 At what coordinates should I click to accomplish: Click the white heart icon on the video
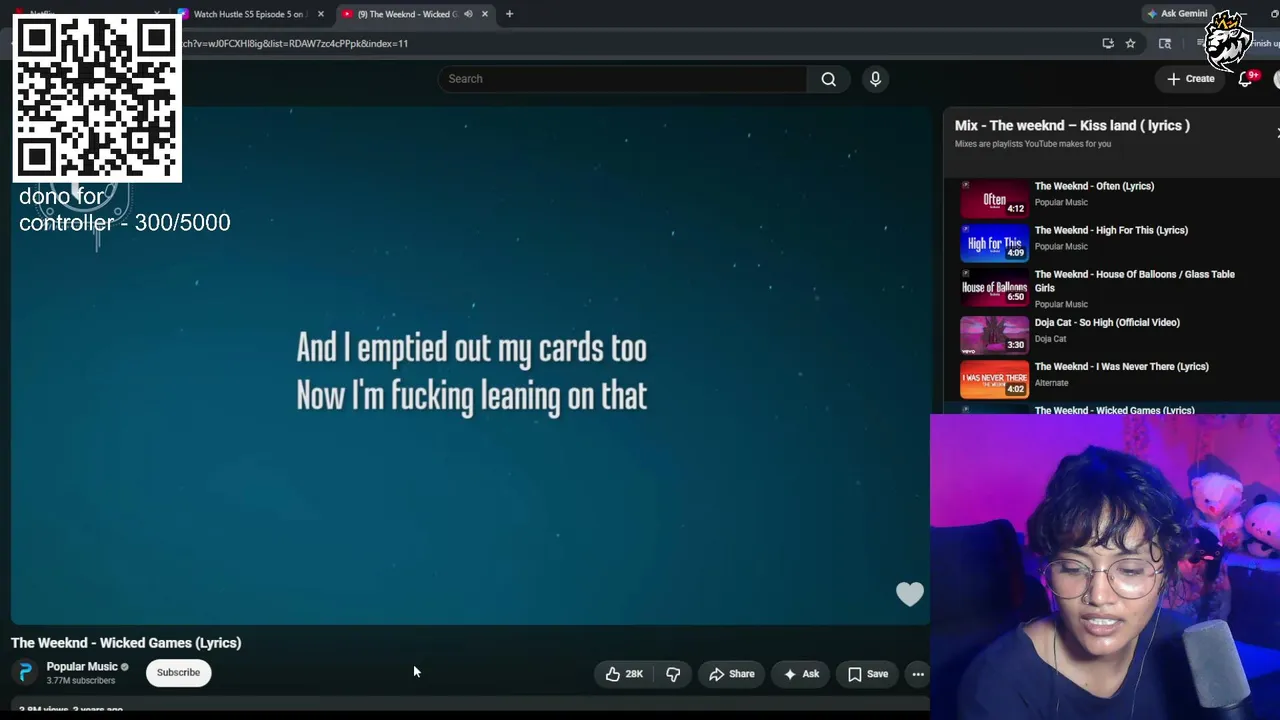pyautogui.click(x=910, y=594)
